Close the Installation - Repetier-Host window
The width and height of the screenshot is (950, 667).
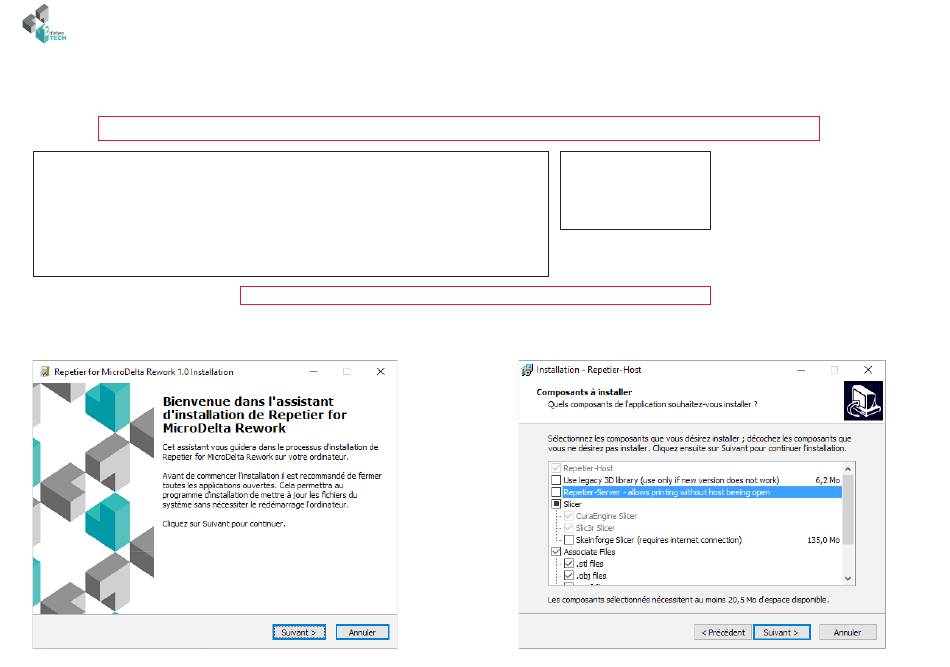[x=868, y=370]
